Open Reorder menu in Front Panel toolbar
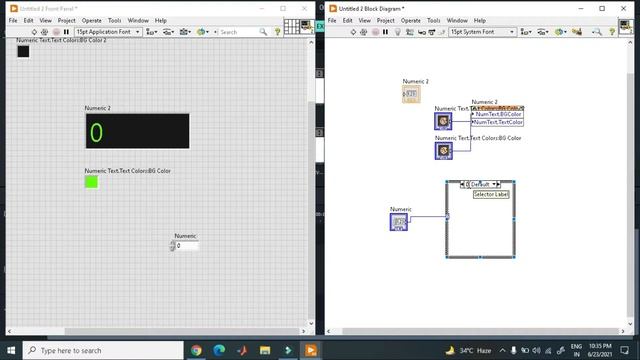640x360 pixels. pyautogui.click(x=202, y=32)
